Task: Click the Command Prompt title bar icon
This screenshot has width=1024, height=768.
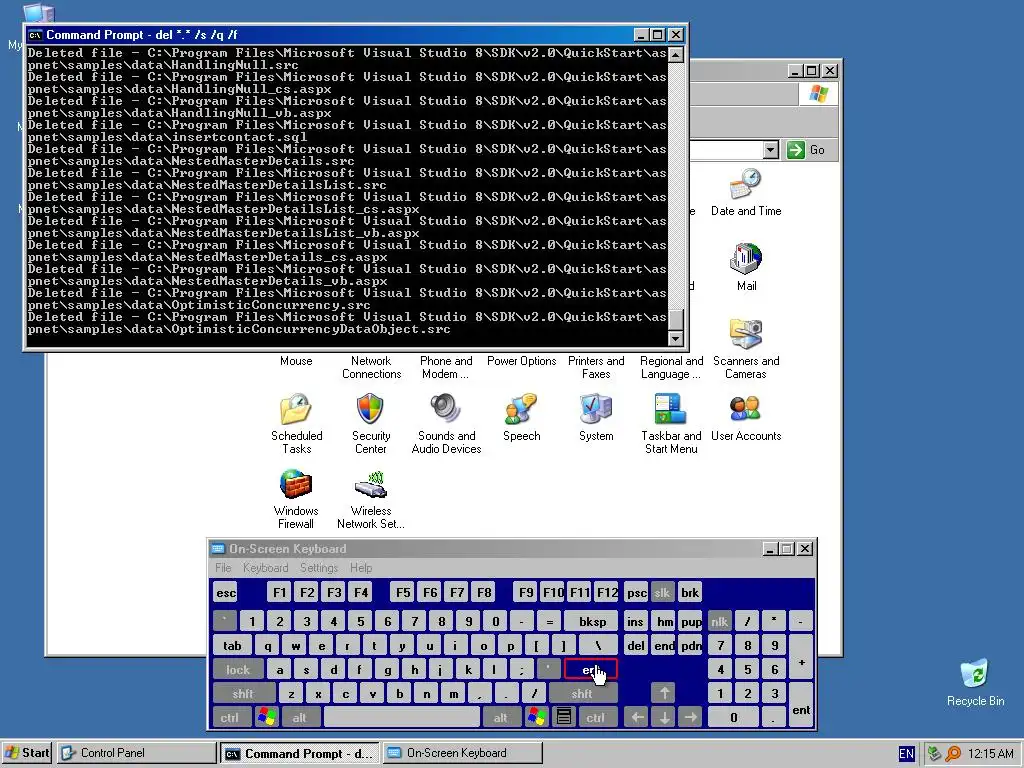Action: (35, 35)
